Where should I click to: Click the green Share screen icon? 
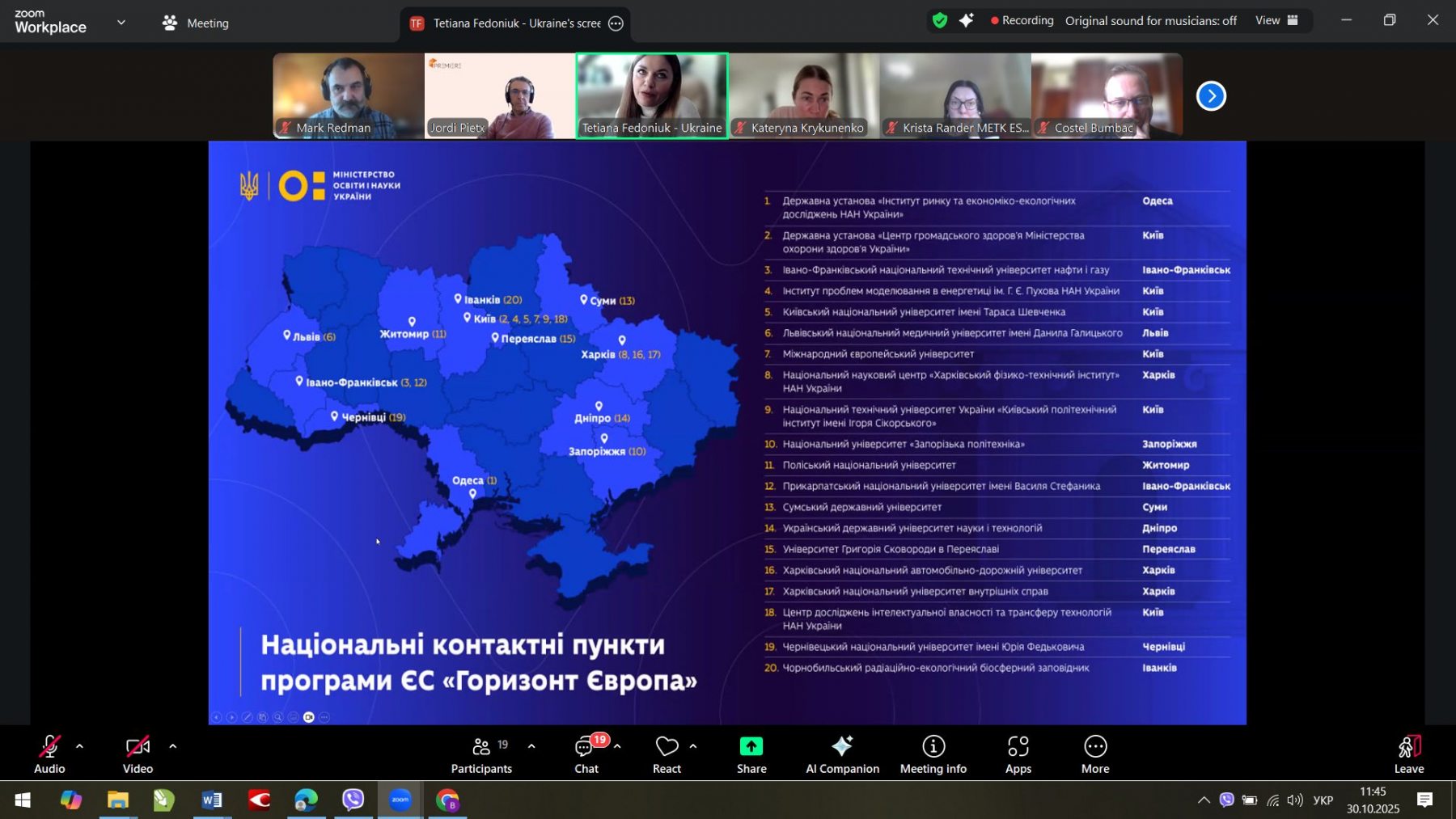tap(751, 746)
